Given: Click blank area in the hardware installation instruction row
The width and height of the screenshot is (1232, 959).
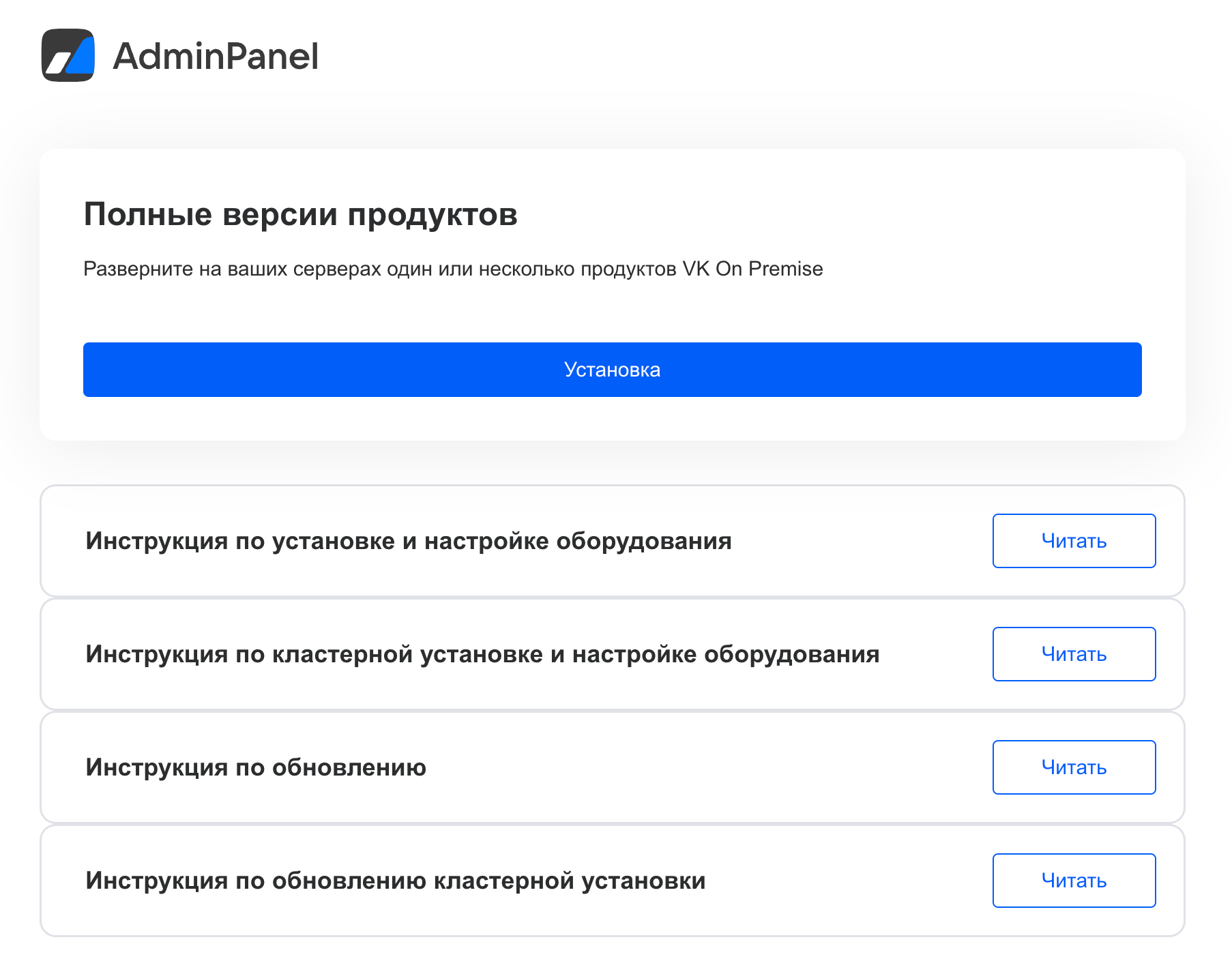Looking at the screenshot, I should point(860,541).
